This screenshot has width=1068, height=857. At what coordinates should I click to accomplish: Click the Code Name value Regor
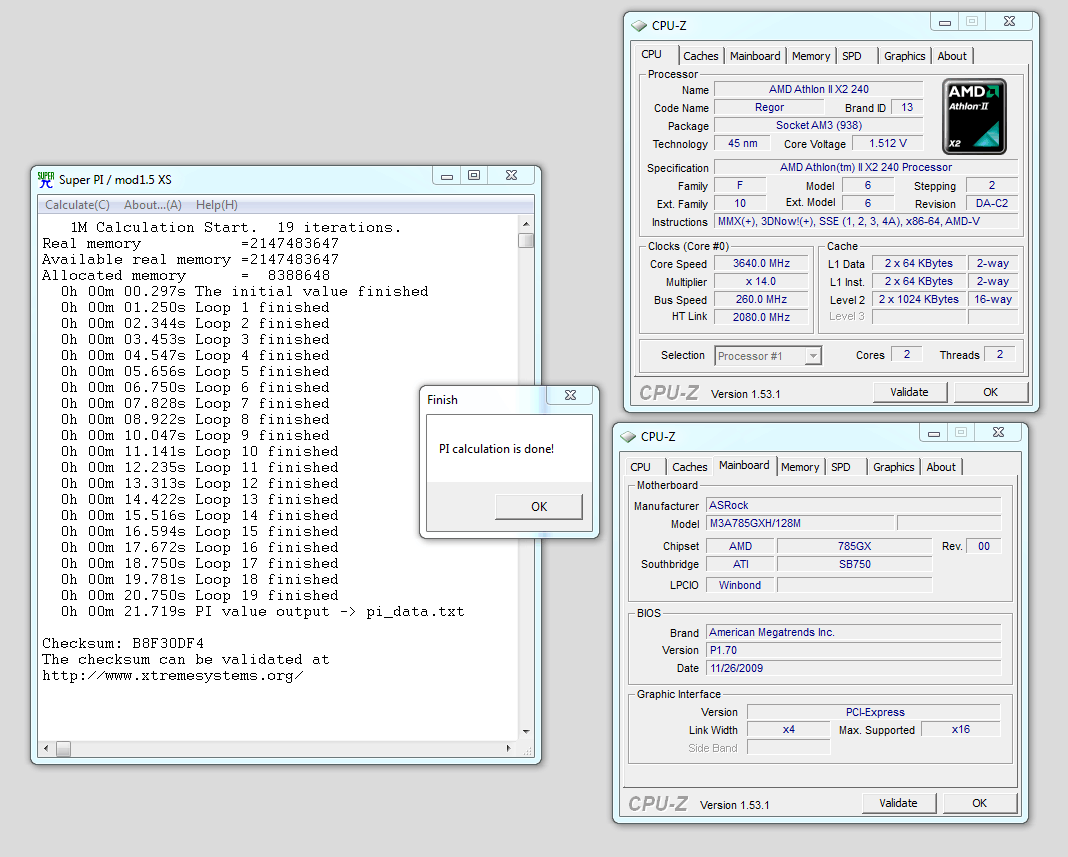click(x=769, y=108)
